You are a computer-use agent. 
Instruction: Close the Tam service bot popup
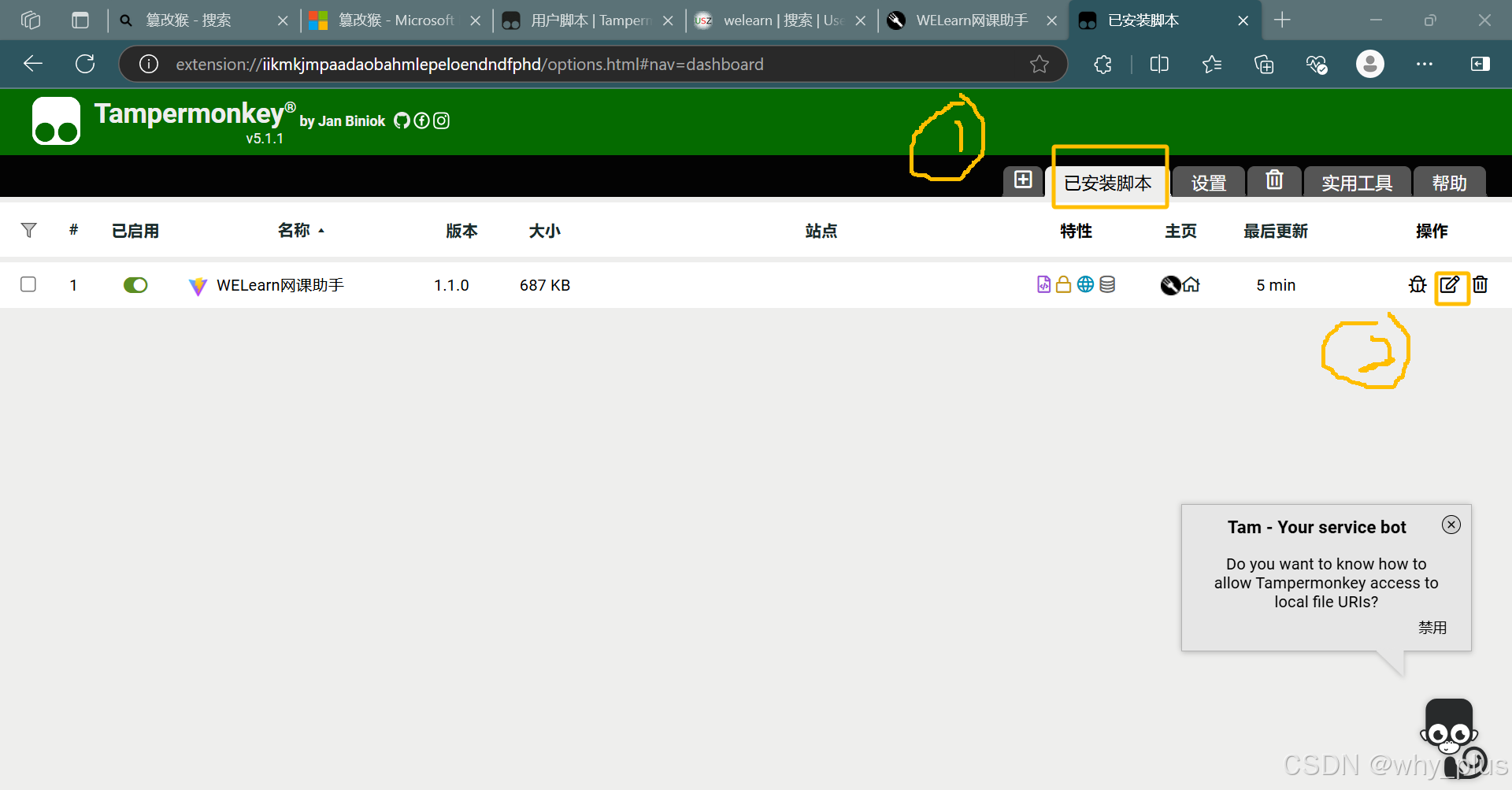[x=1451, y=525]
